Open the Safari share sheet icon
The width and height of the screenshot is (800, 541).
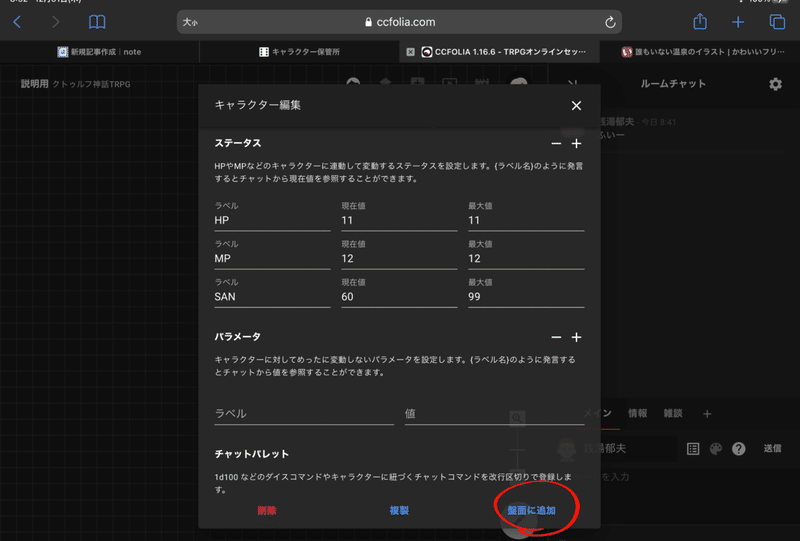pyautogui.click(x=700, y=21)
